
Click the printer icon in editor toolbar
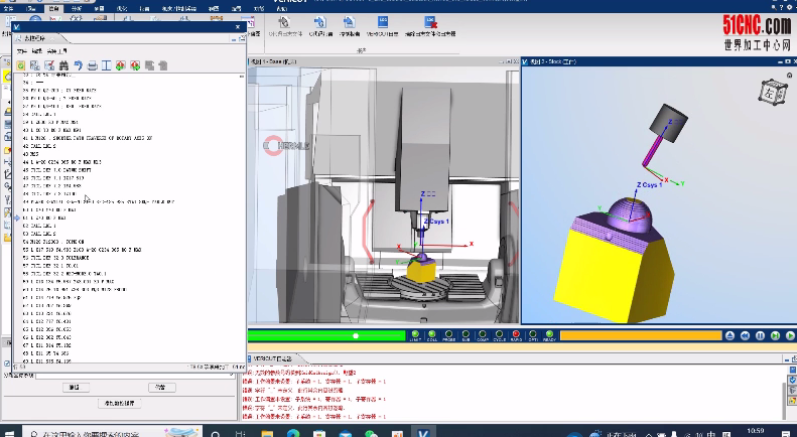(91, 66)
